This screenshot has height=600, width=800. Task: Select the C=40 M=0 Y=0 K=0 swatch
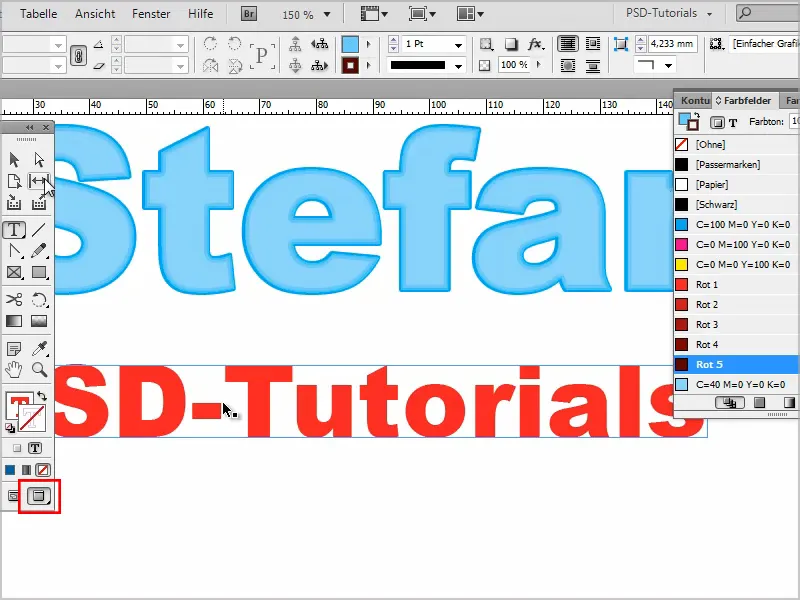737,385
